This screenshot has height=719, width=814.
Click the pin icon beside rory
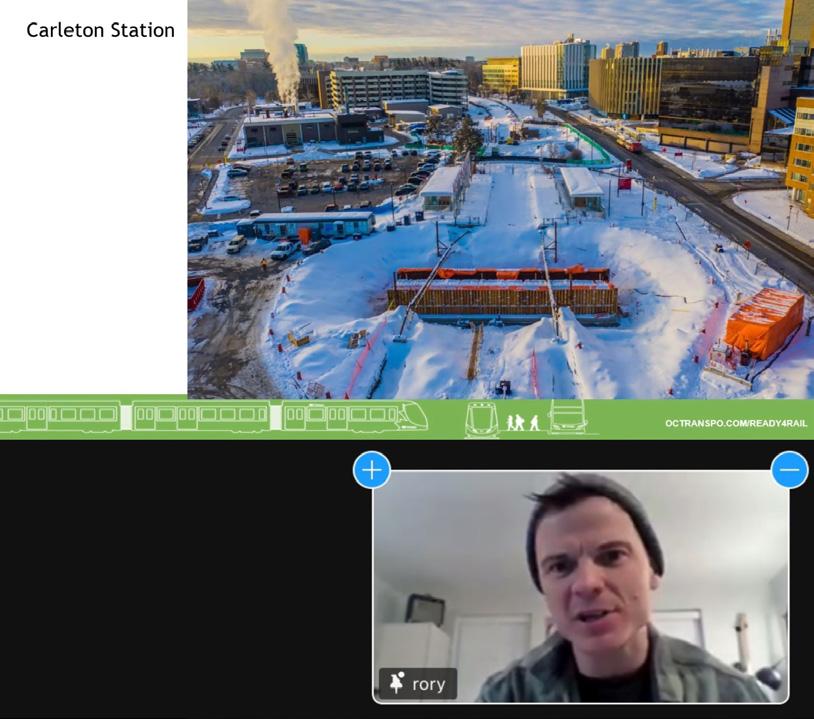[x=397, y=683]
